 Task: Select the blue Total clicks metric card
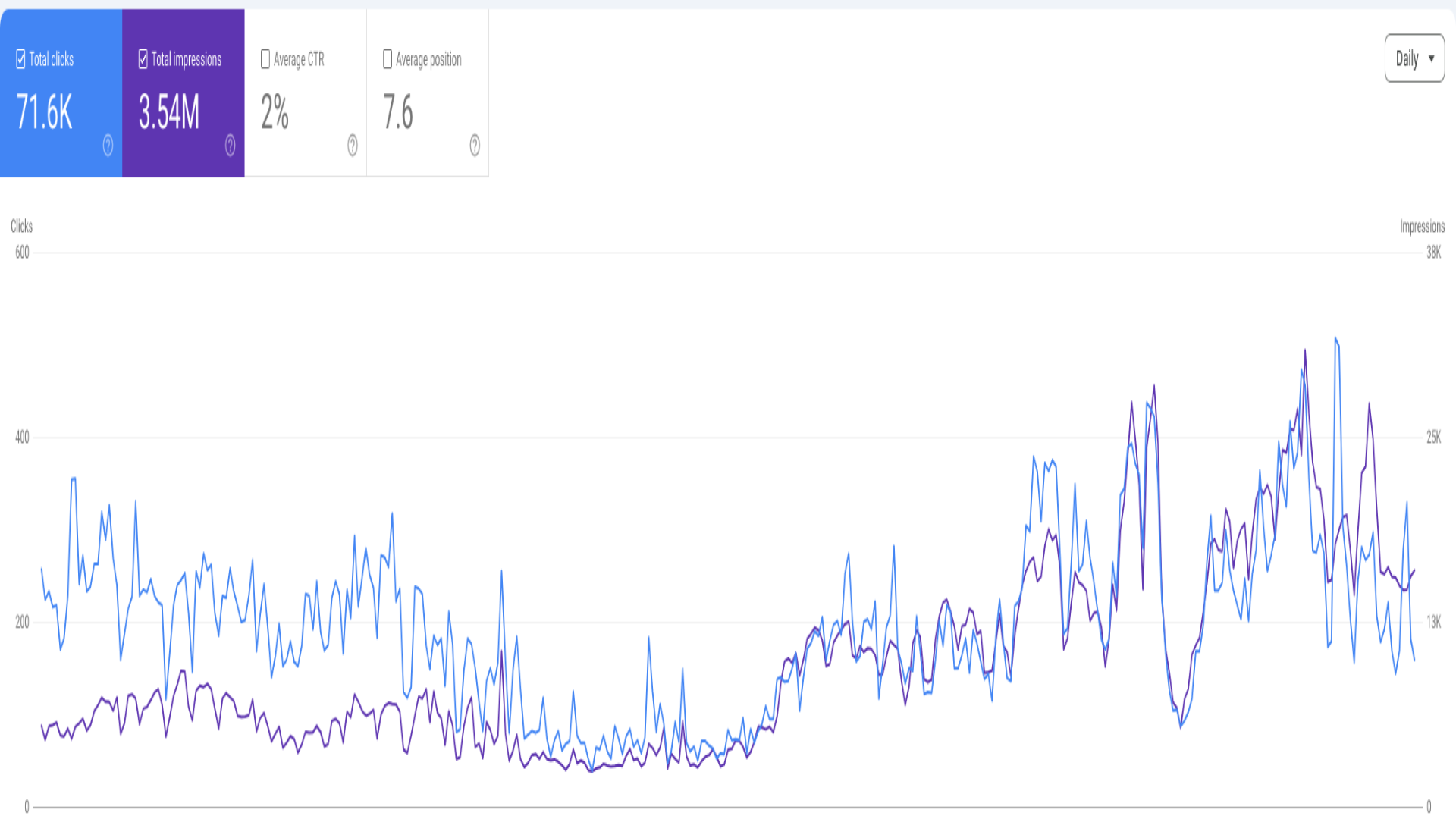[61, 91]
